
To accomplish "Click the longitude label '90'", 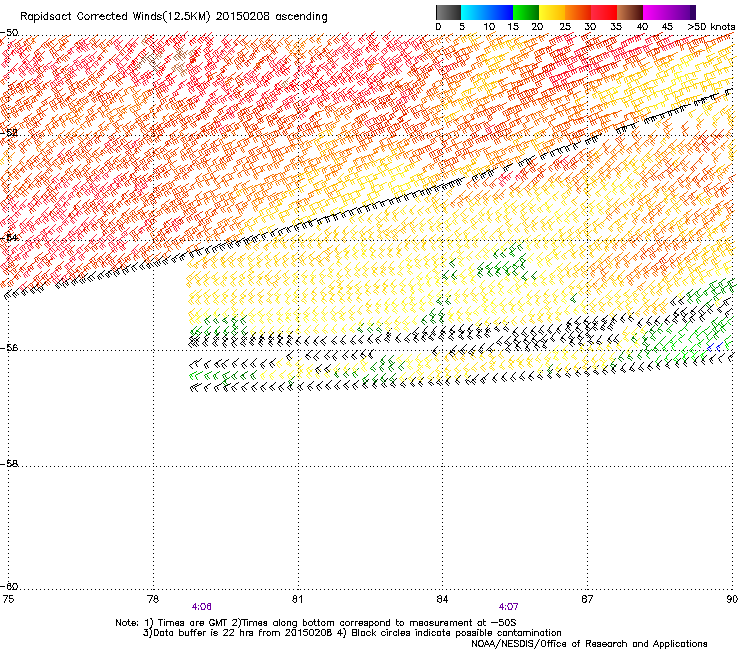I will click(732, 599).
